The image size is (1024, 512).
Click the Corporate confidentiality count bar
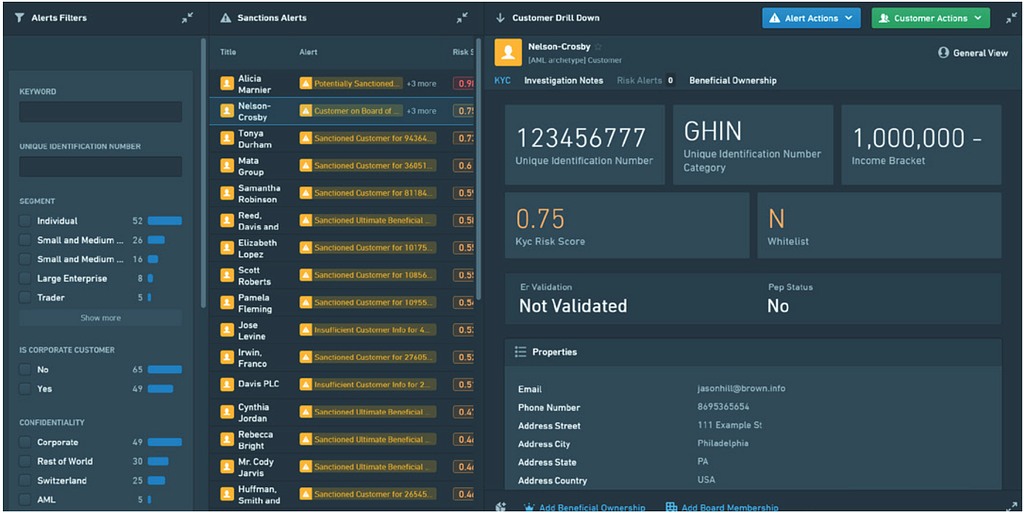pos(165,442)
